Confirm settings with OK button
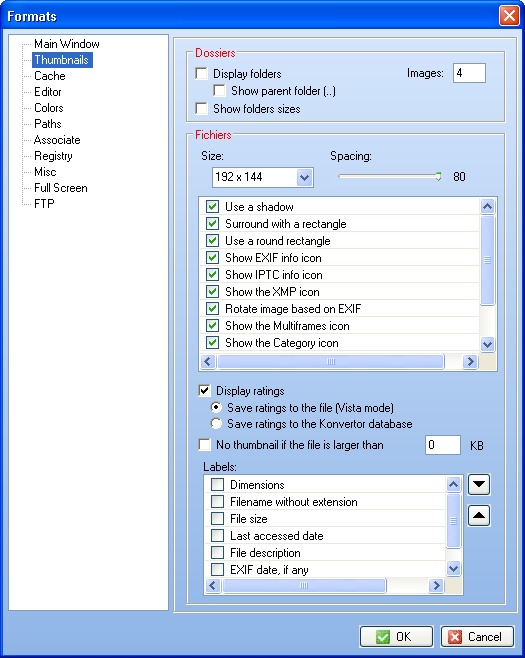525x658 pixels. click(396, 637)
